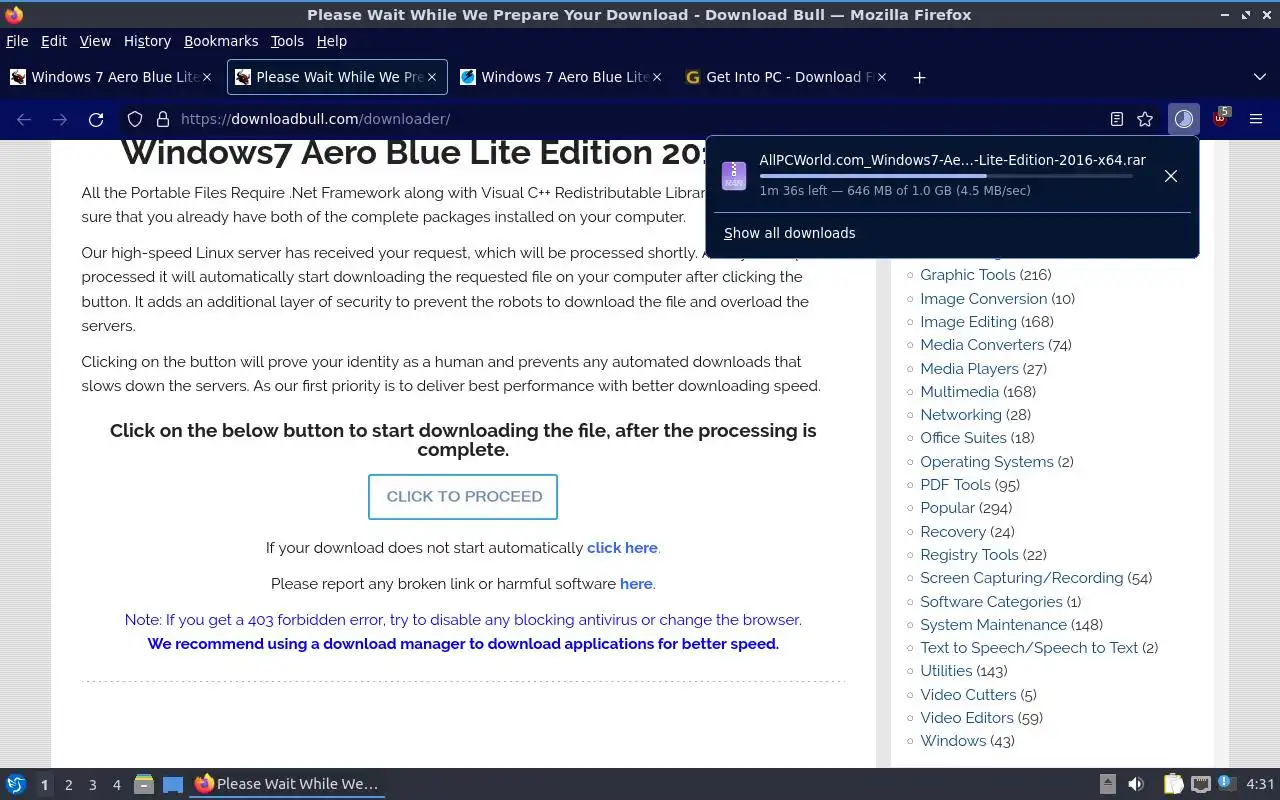Open Media Players category

[969, 369]
